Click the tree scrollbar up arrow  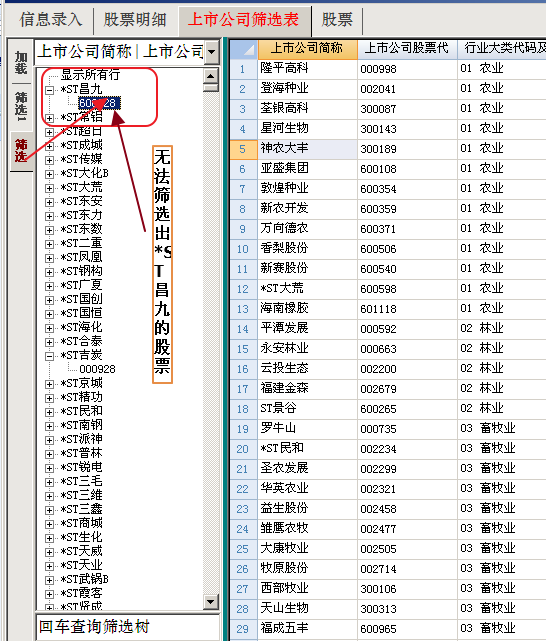coord(211,76)
